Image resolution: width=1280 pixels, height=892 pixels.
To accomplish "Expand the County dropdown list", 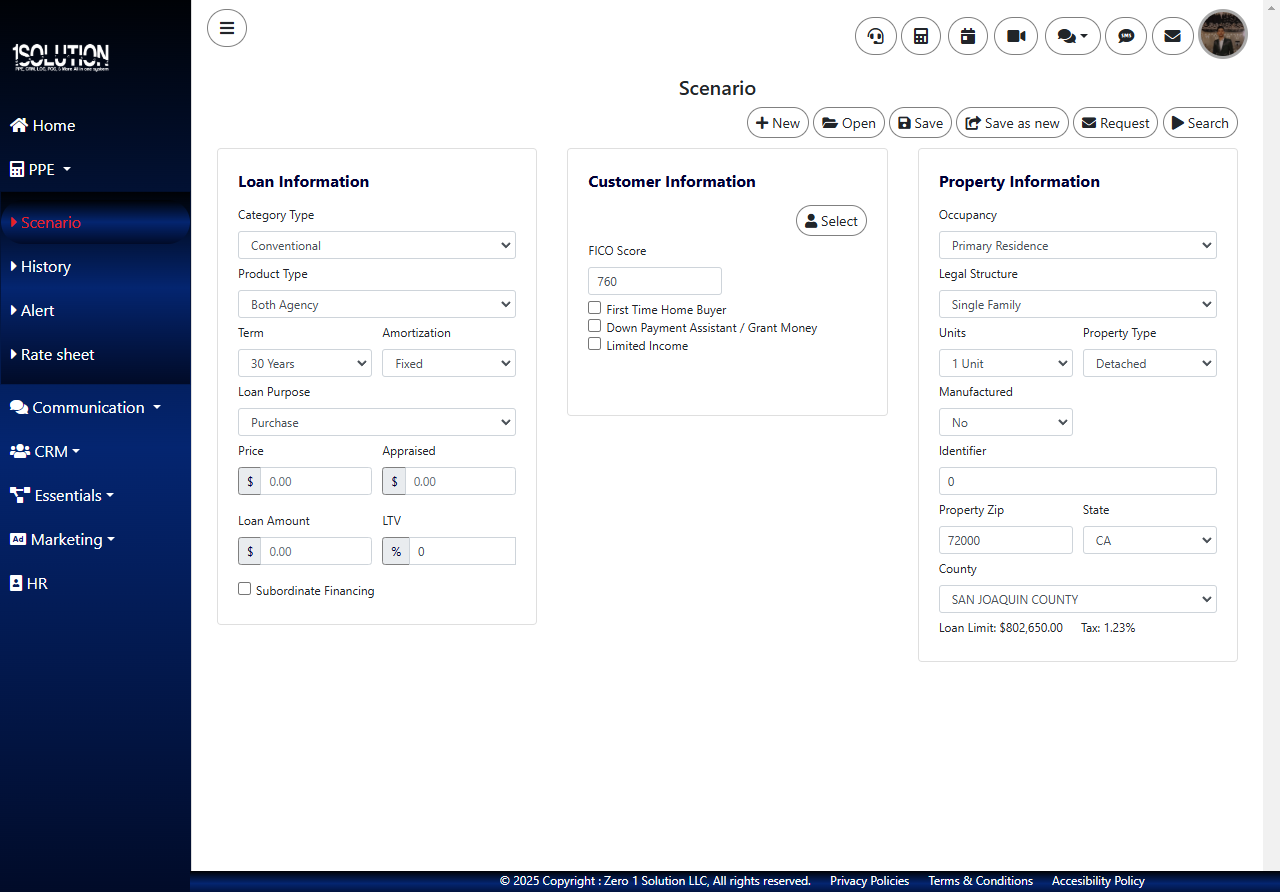I will (1077, 600).
